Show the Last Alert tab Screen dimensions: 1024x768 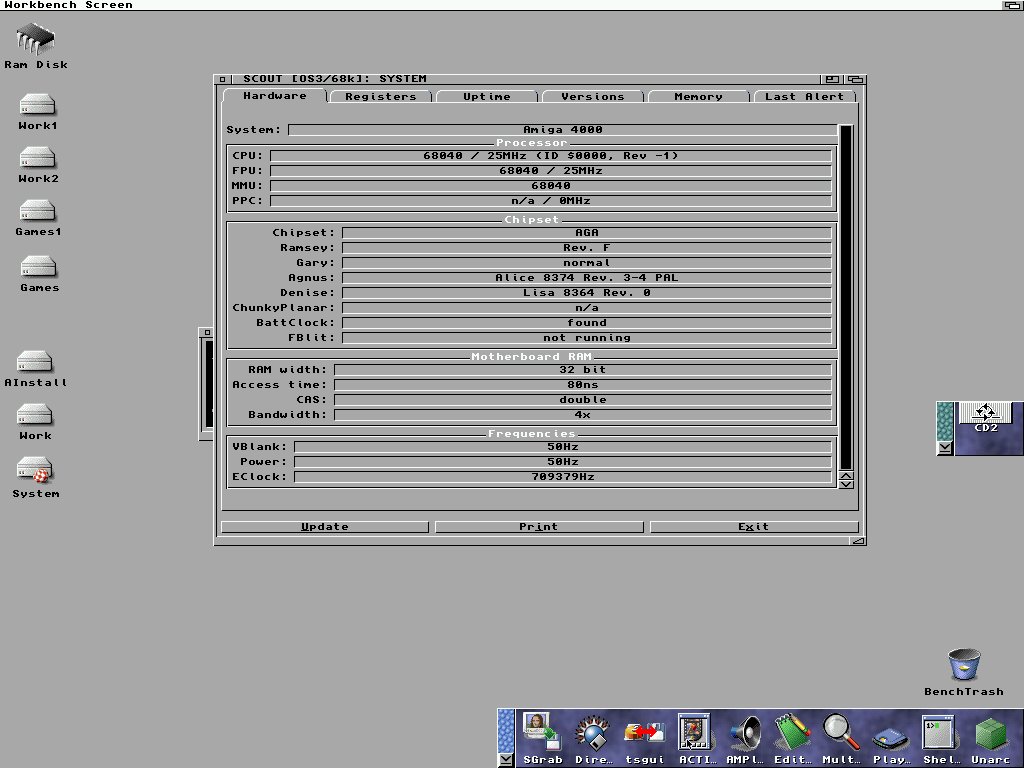804,97
